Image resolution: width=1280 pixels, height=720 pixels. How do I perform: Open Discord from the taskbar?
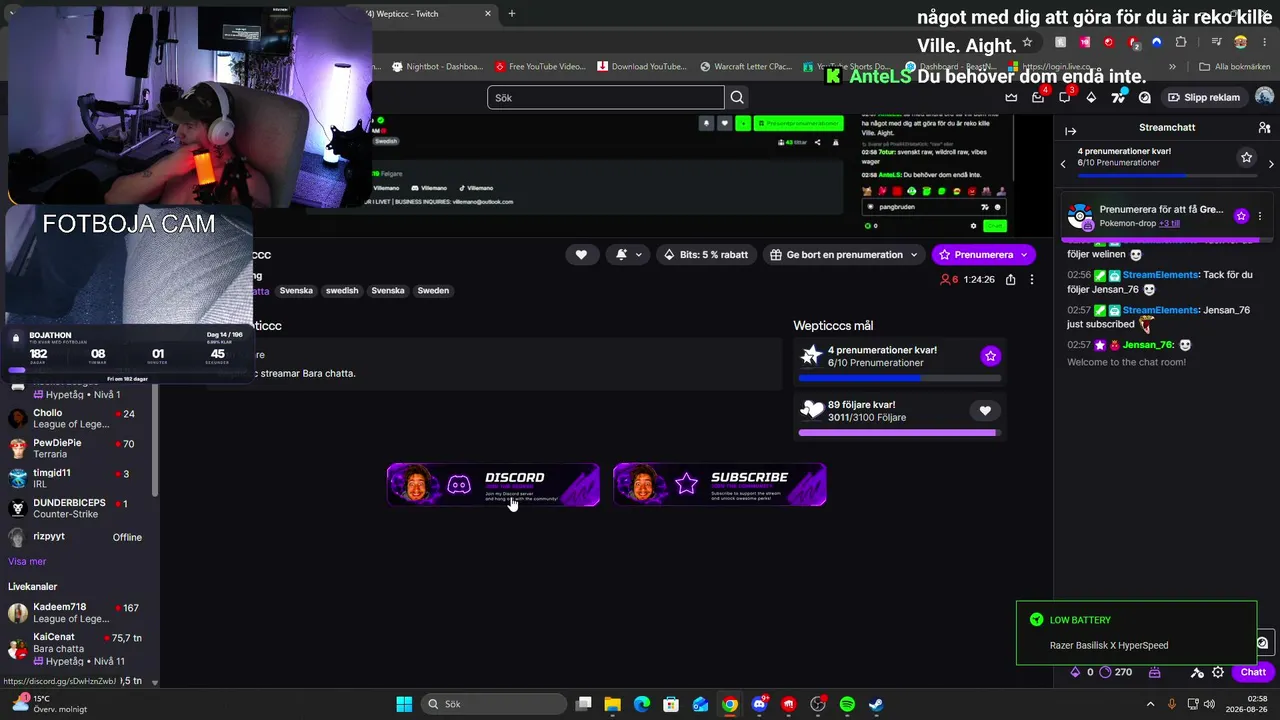click(759, 704)
